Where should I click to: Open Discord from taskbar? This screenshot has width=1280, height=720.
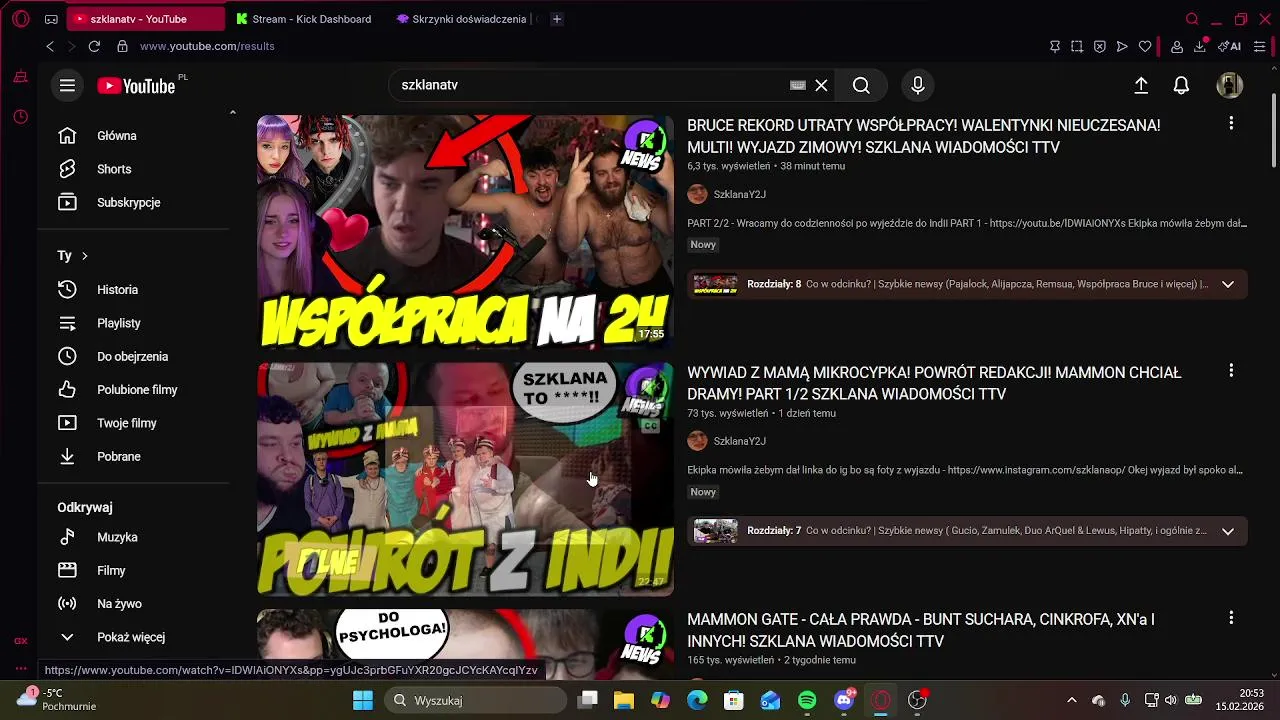coord(844,700)
